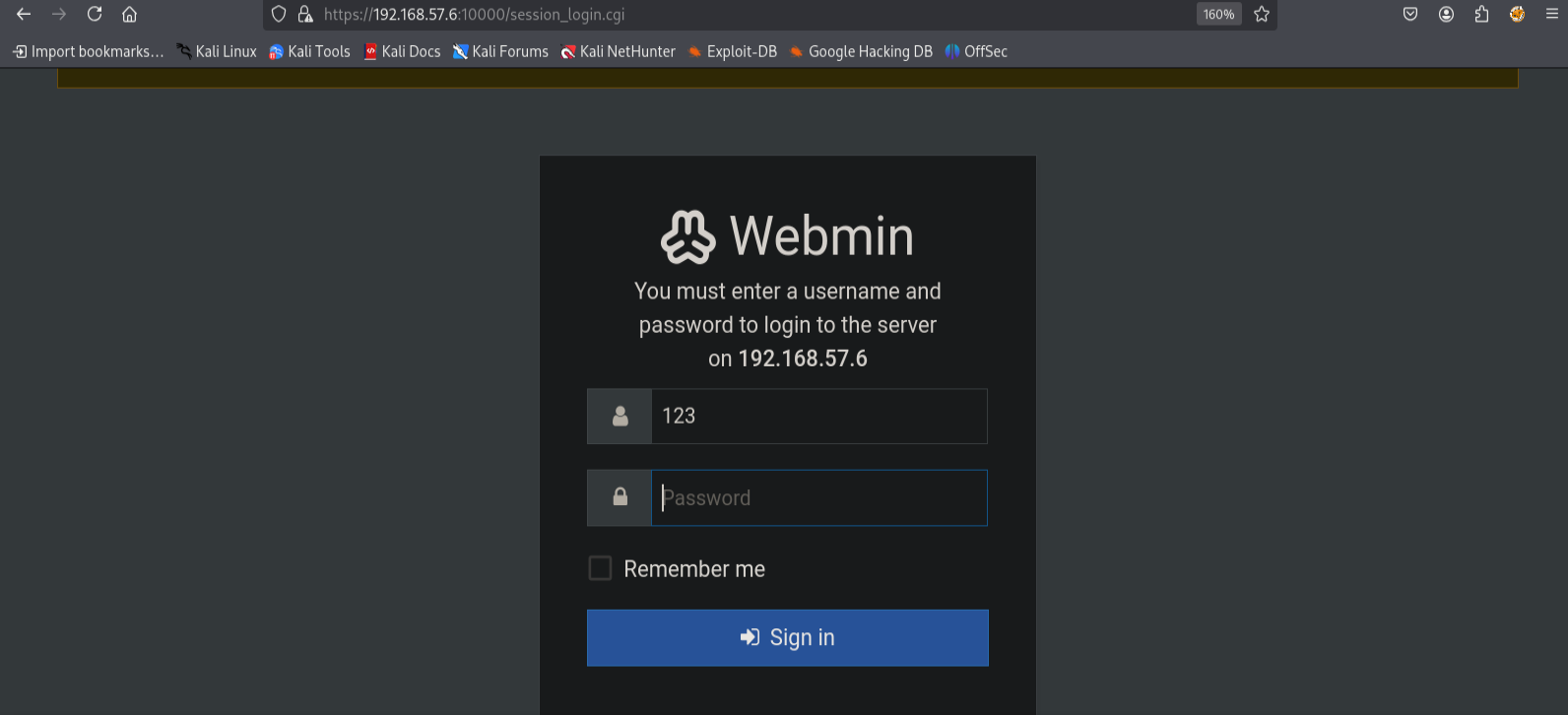This screenshot has height=715, width=1568.
Task: Open the Firefox hamburger menu
Action: [1552, 15]
